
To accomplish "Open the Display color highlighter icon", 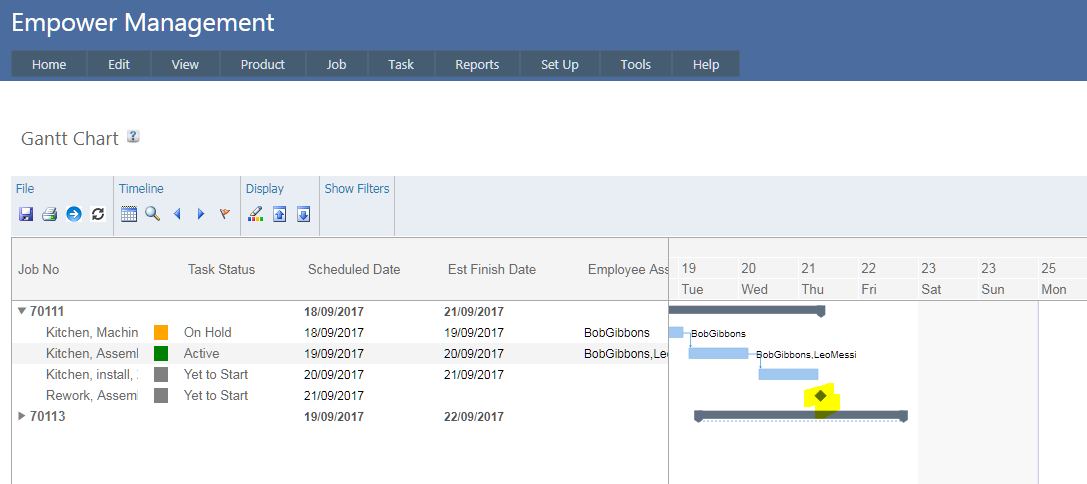I will click(255, 214).
